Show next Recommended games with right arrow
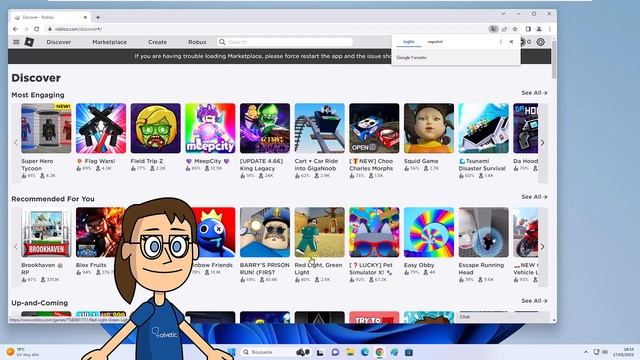The image size is (640, 360). (542, 247)
